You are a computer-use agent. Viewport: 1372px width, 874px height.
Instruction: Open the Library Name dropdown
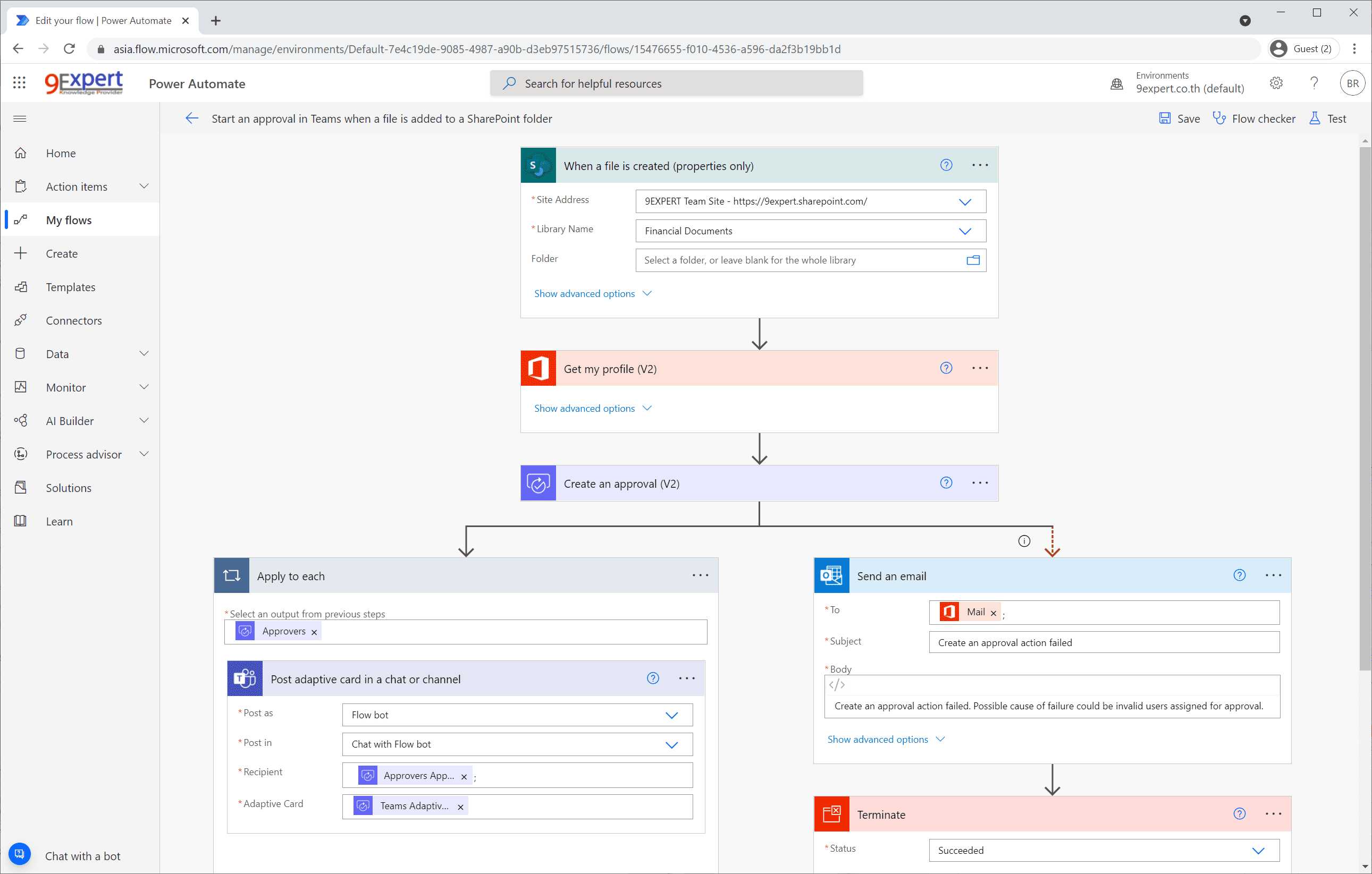point(965,231)
